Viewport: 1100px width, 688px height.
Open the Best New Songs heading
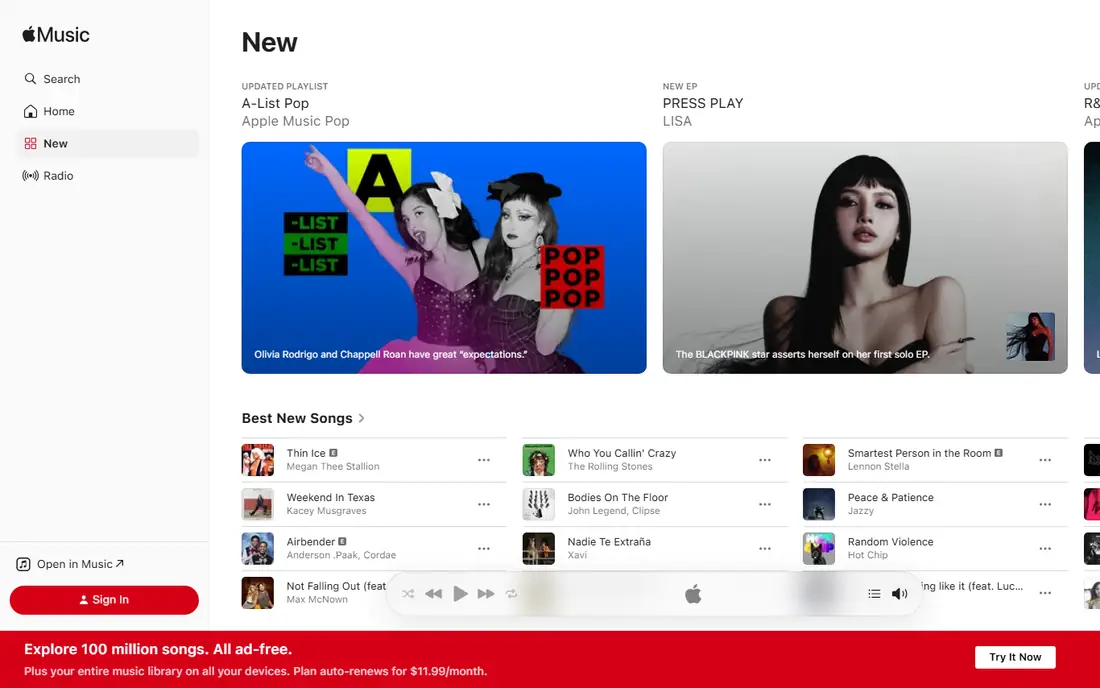[x=297, y=418]
